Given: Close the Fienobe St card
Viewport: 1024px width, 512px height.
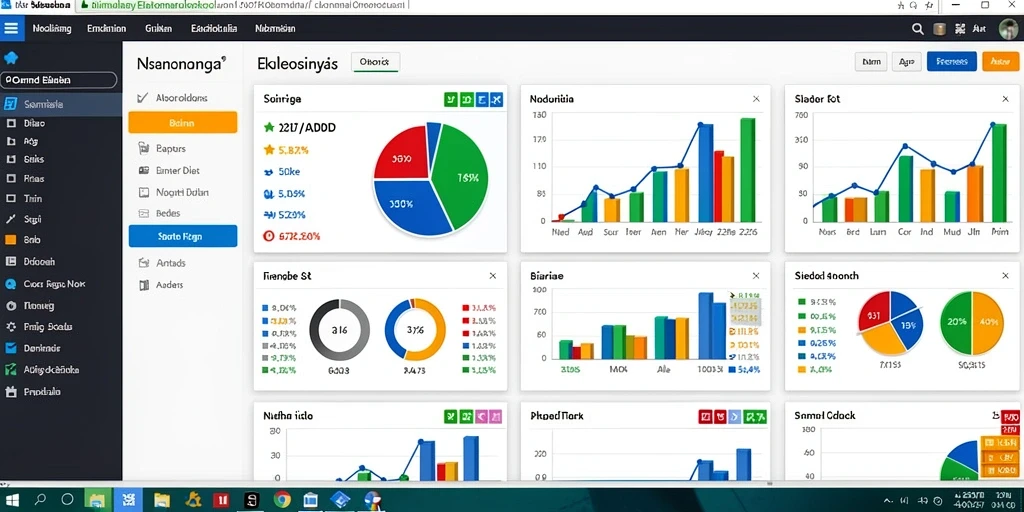Looking at the screenshot, I should point(492,276).
